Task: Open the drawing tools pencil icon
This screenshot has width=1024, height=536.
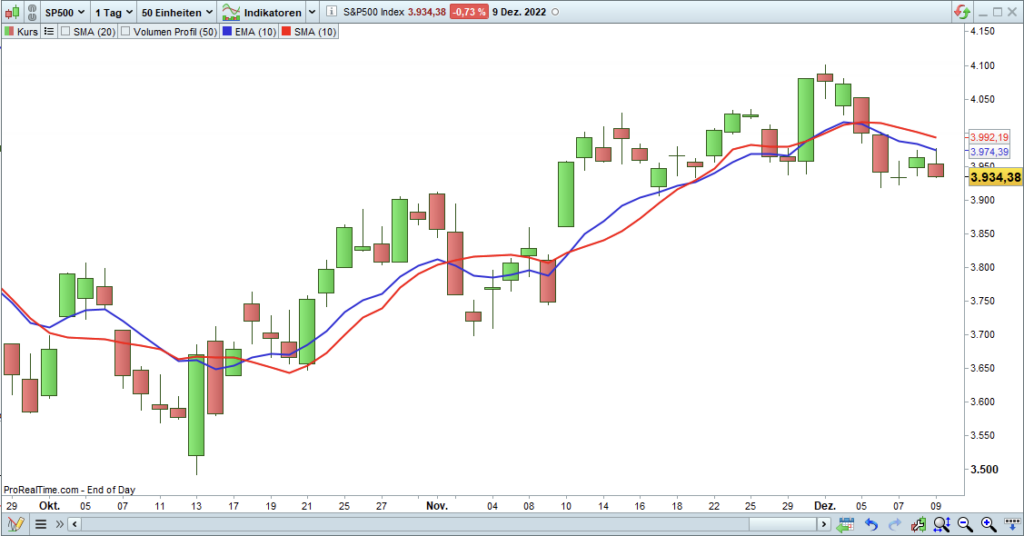Action: [x=16, y=524]
